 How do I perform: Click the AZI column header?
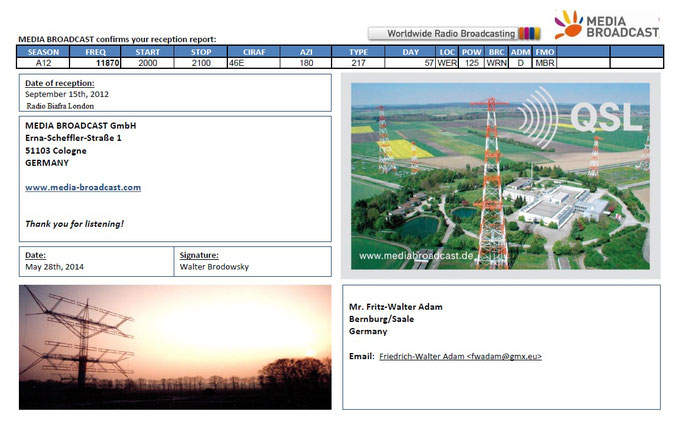coord(306,52)
